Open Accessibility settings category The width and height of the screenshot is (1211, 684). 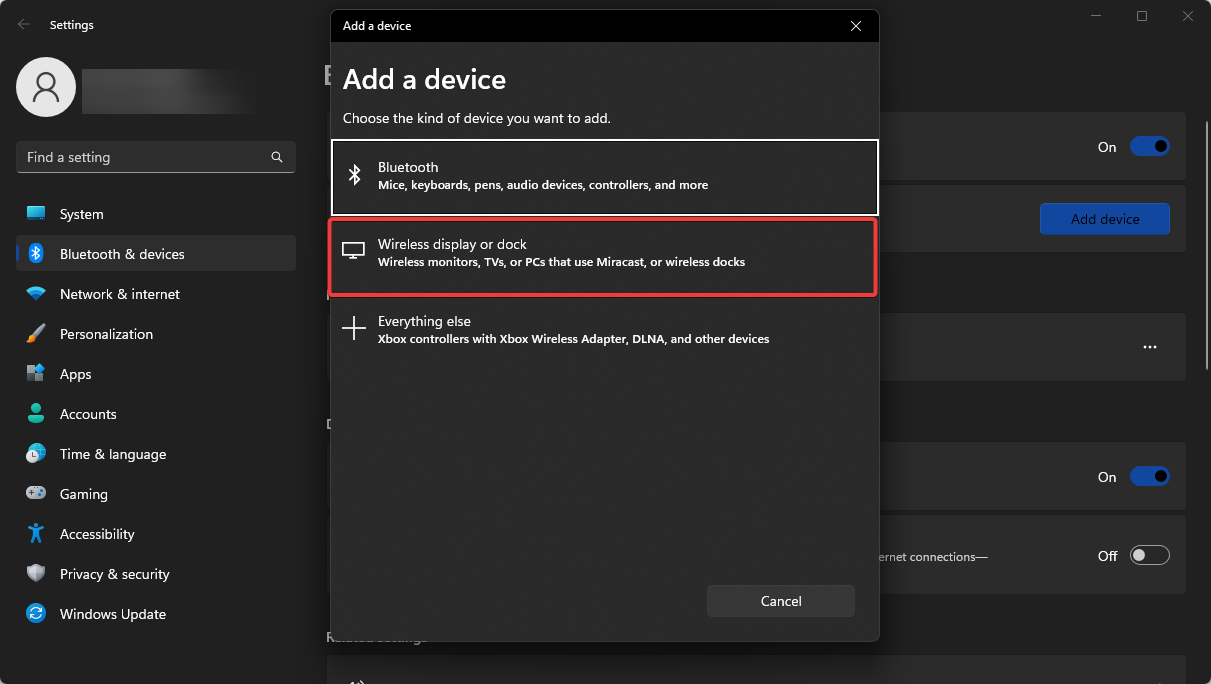[x=156, y=534]
